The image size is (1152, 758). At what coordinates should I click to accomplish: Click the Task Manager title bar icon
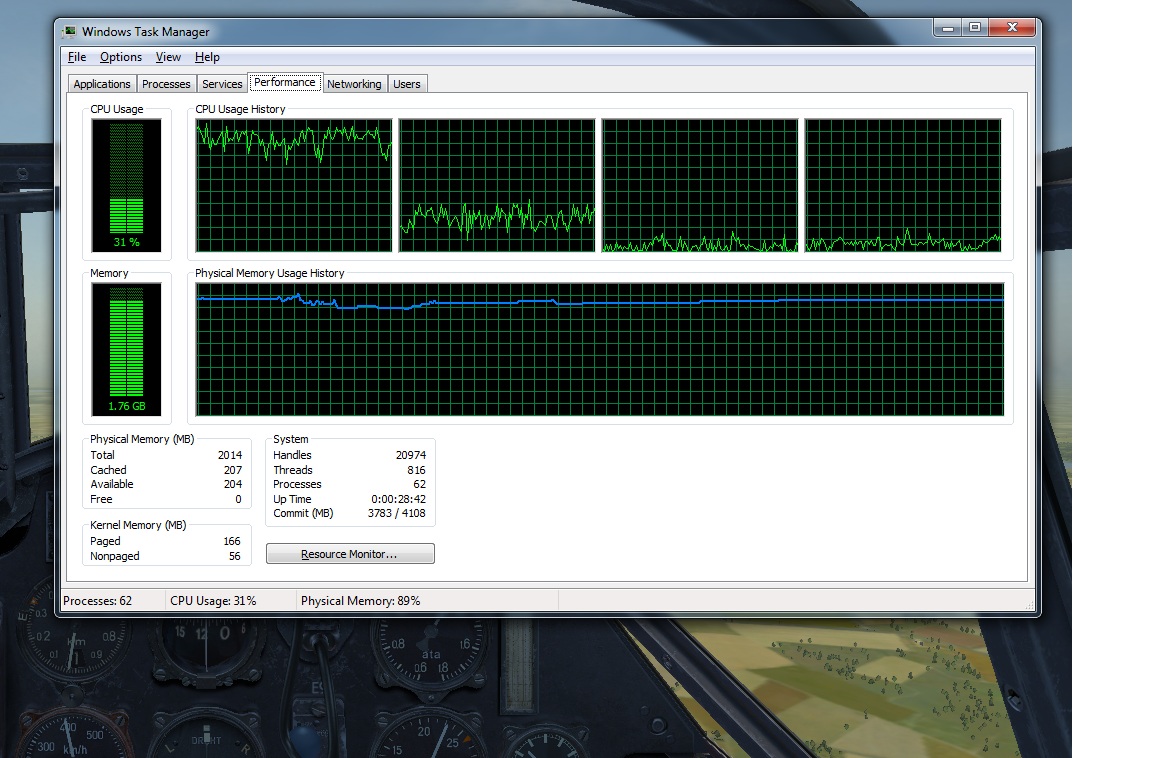70,31
